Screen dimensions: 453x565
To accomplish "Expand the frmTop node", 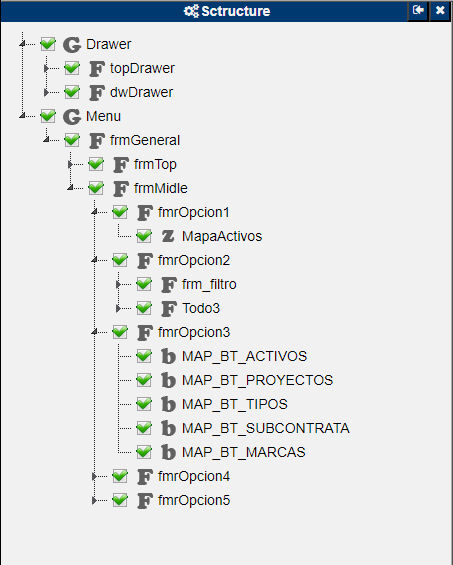I will [70, 164].
